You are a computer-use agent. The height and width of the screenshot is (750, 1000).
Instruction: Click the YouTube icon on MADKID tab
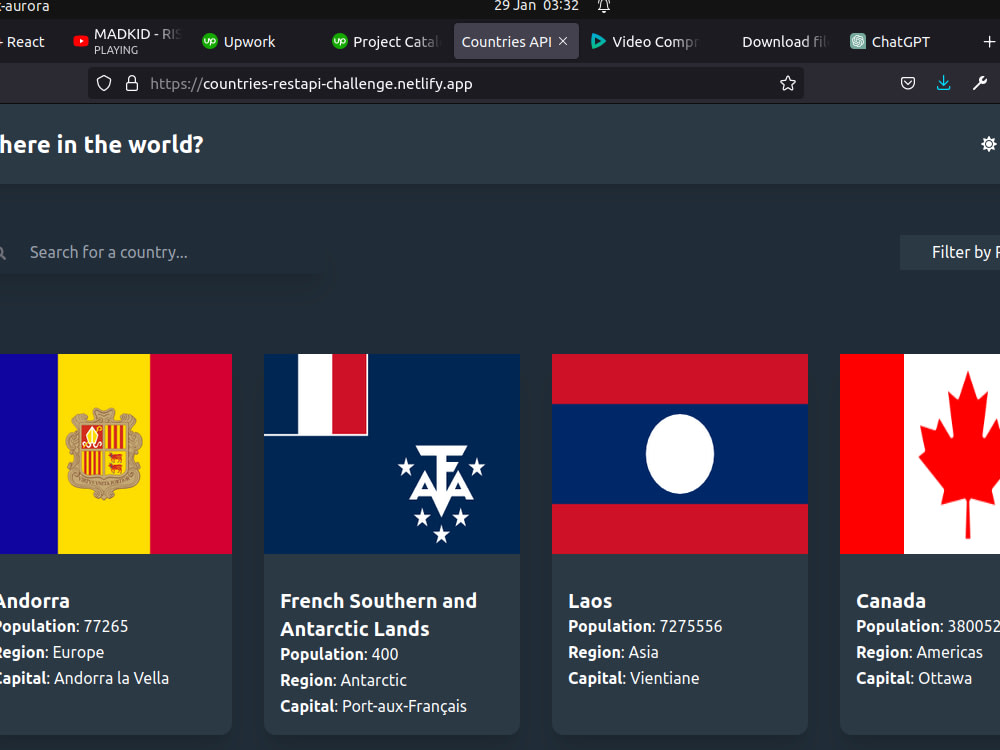pos(80,41)
